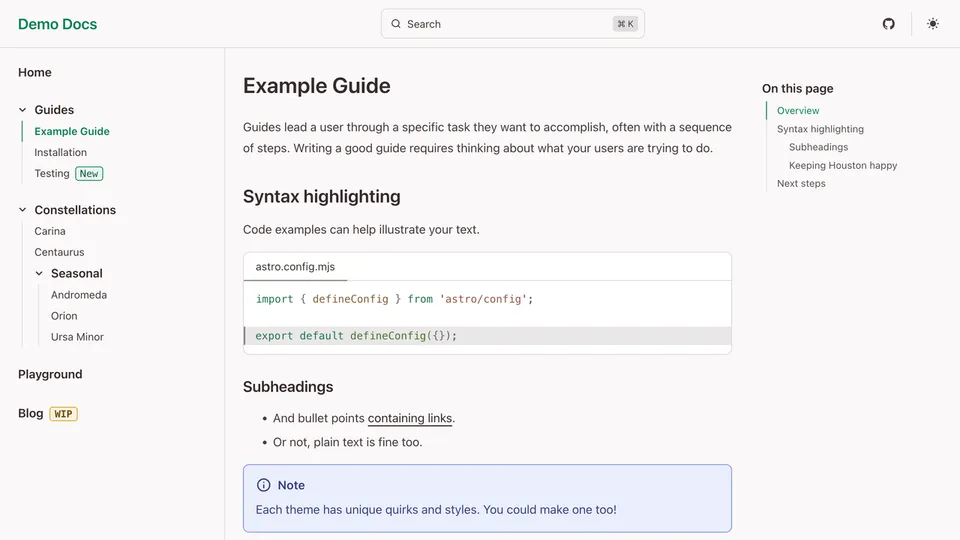Toggle light/dark theme sun icon
The height and width of the screenshot is (540, 960).
932,24
